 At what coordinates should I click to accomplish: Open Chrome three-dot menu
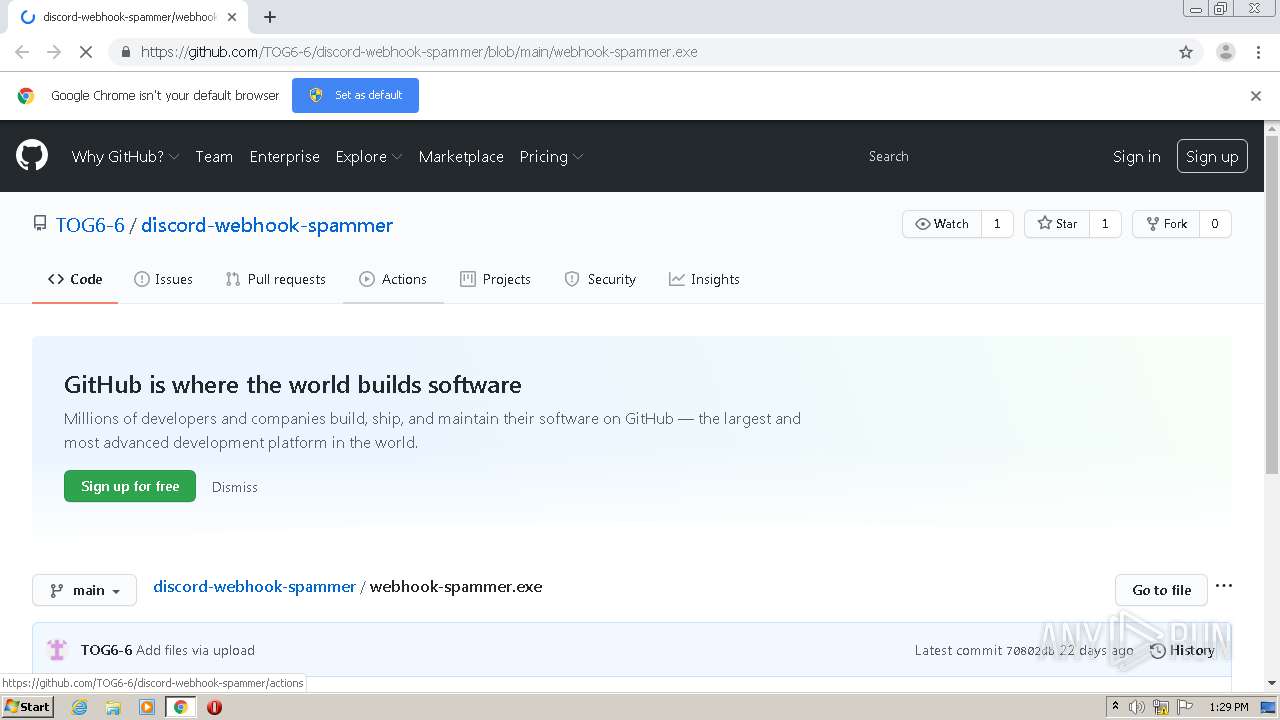tap(1258, 52)
